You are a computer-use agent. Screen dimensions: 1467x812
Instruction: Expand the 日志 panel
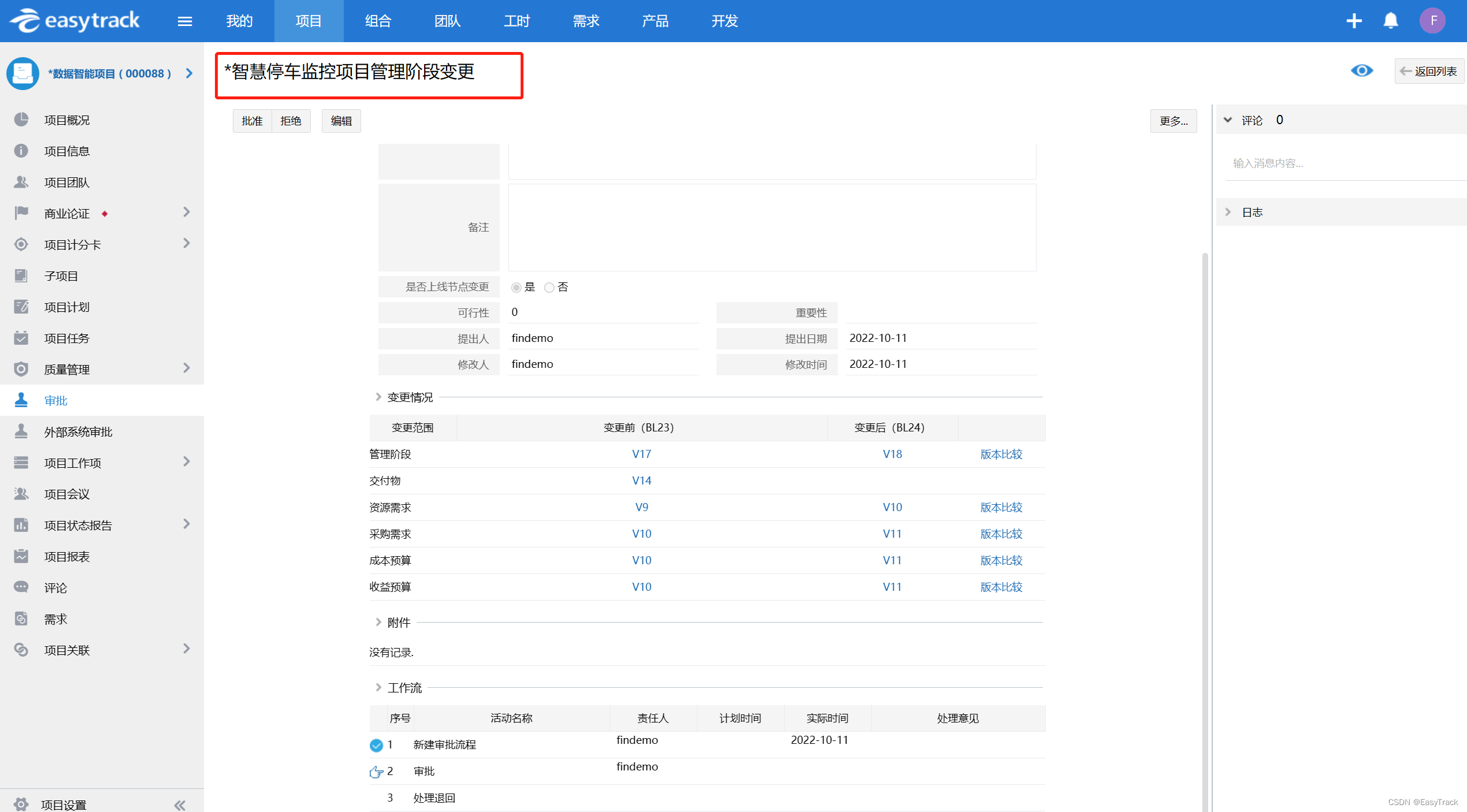coord(1228,212)
